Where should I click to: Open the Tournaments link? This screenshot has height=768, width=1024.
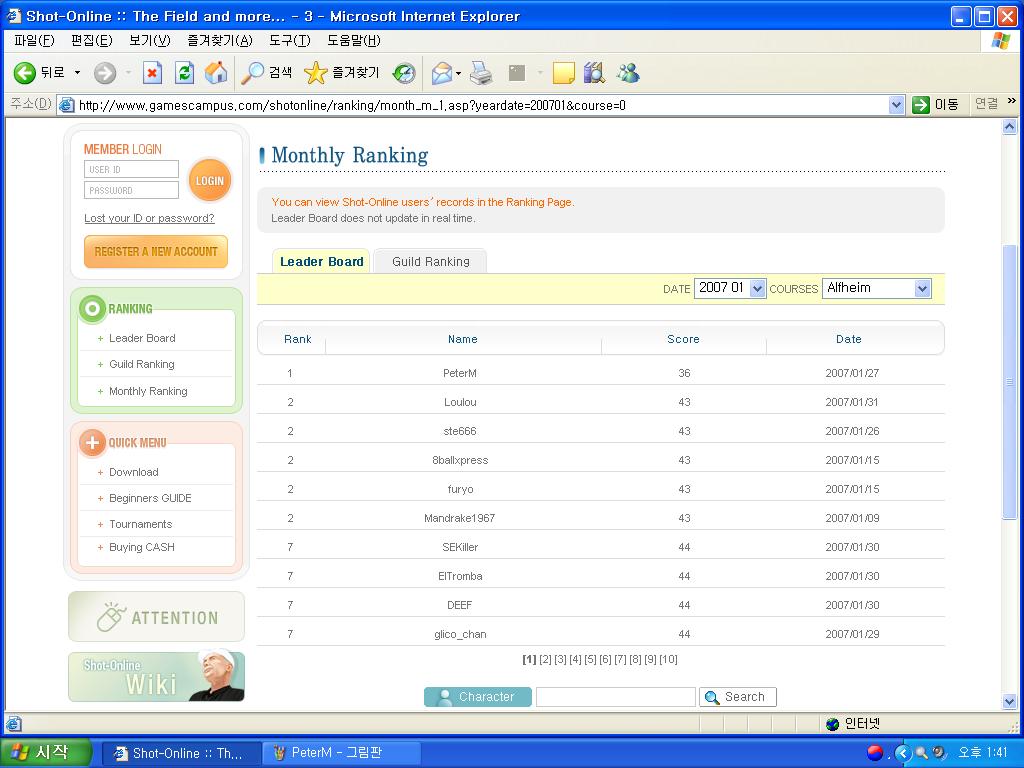pos(140,524)
